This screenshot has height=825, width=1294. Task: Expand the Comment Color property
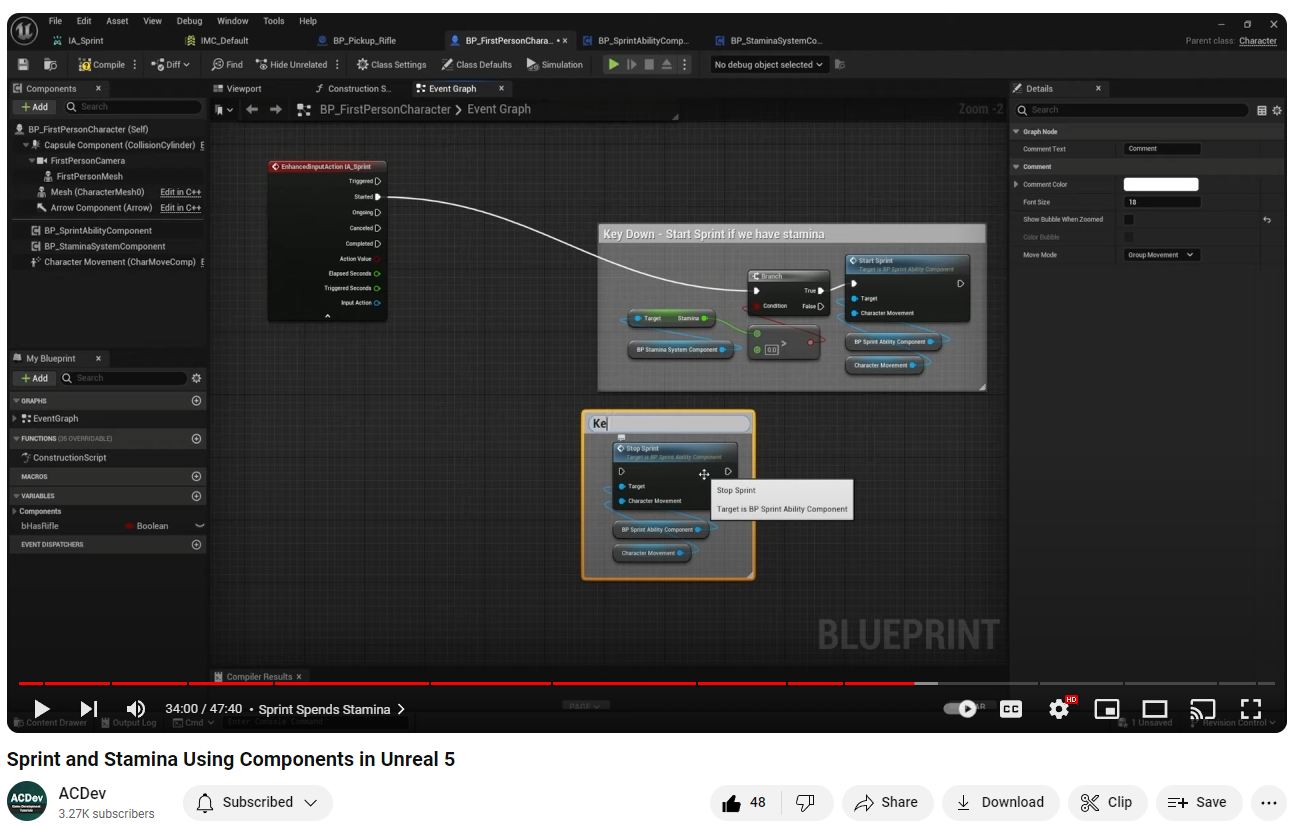pyautogui.click(x=1016, y=184)
